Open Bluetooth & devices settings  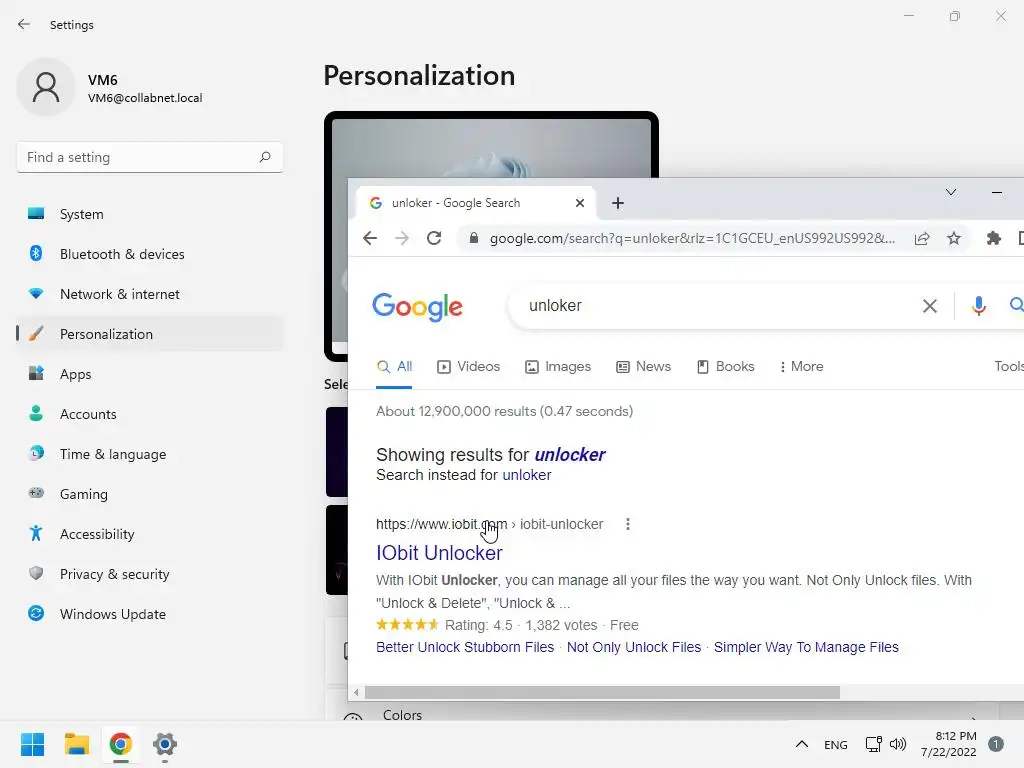150,254
